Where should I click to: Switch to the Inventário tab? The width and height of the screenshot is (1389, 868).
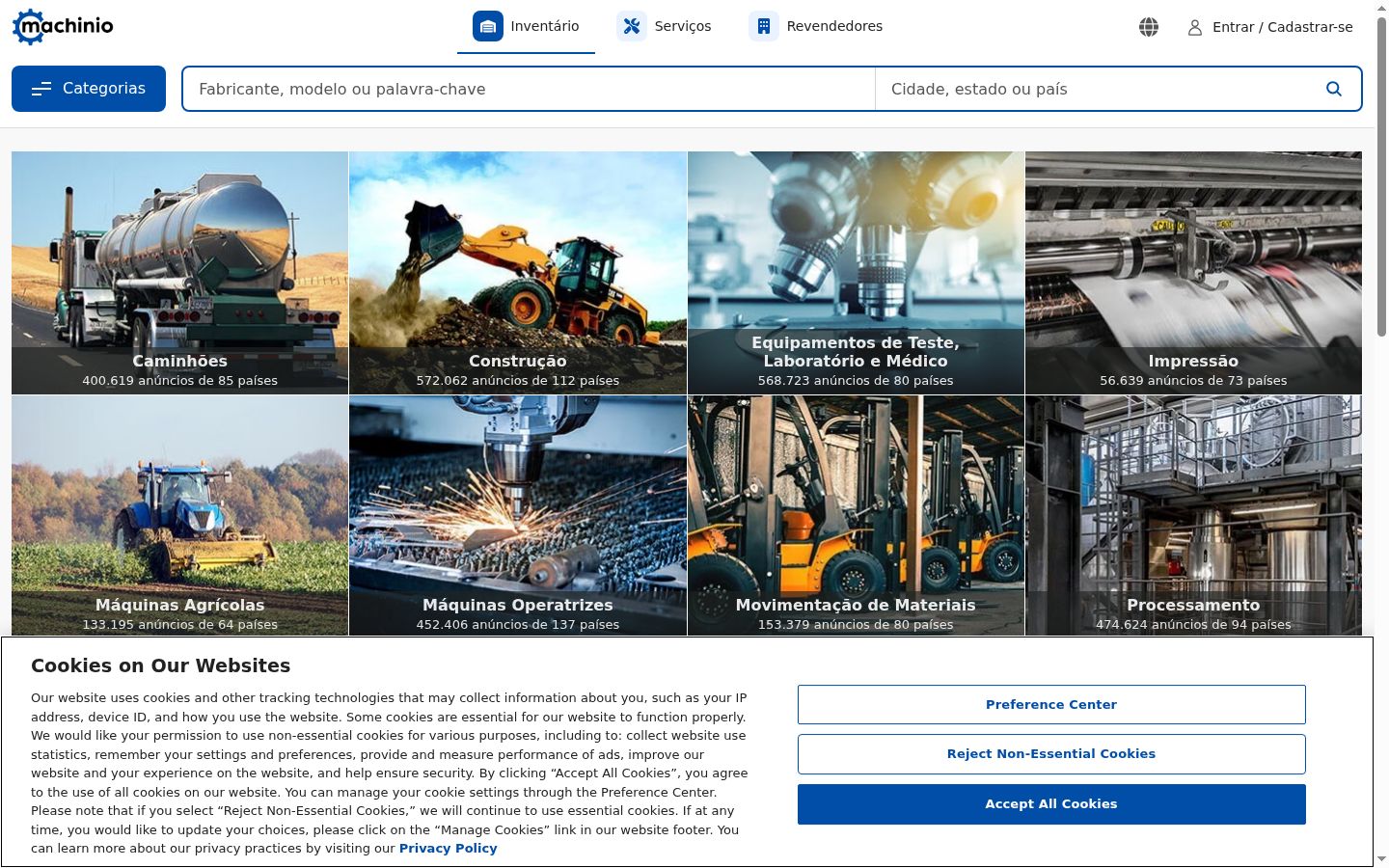(526, 27)
